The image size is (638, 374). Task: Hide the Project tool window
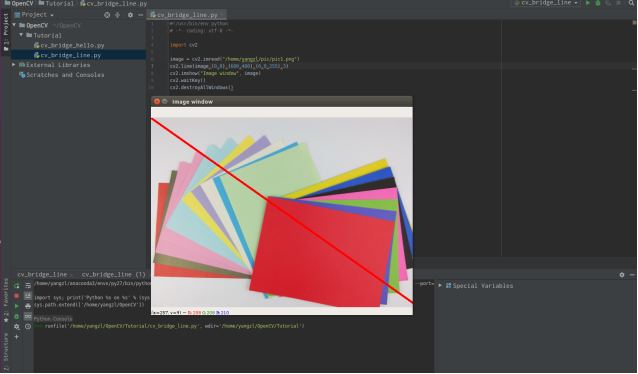pos(140,15)
